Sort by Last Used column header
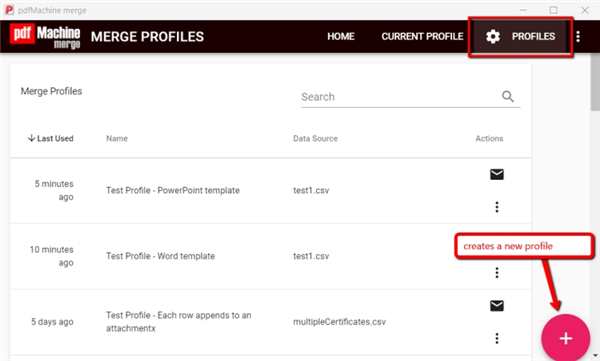This screenshot has height=361, width=600. (51, 138)
